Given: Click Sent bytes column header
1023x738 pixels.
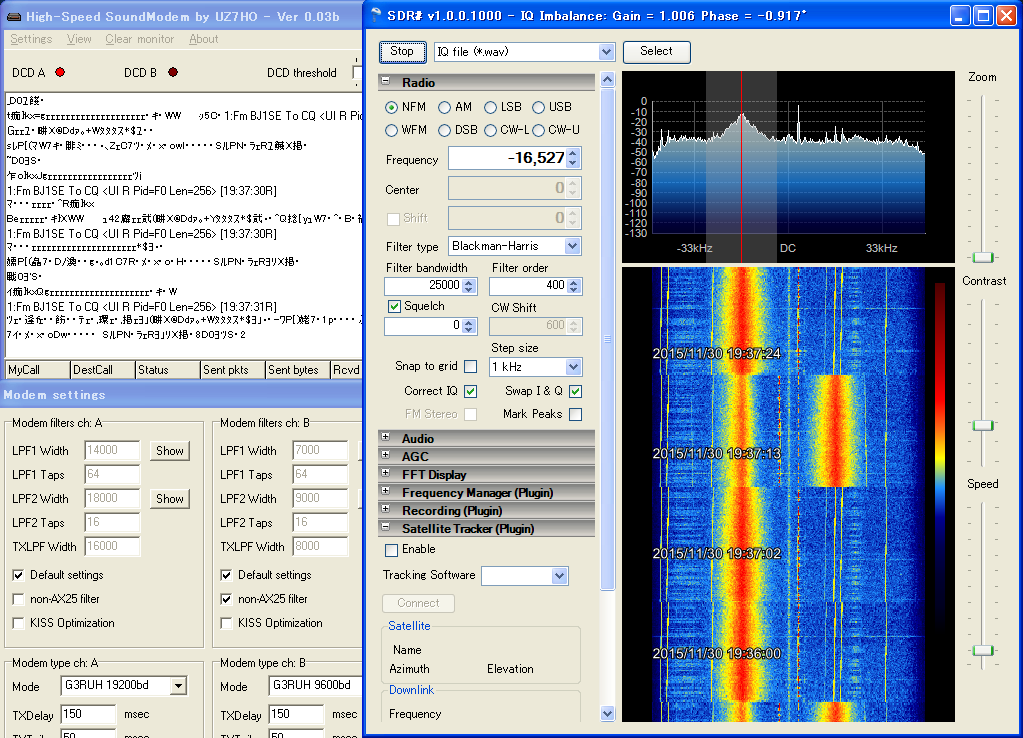Looking at the screenshot, I should [298, 370].
